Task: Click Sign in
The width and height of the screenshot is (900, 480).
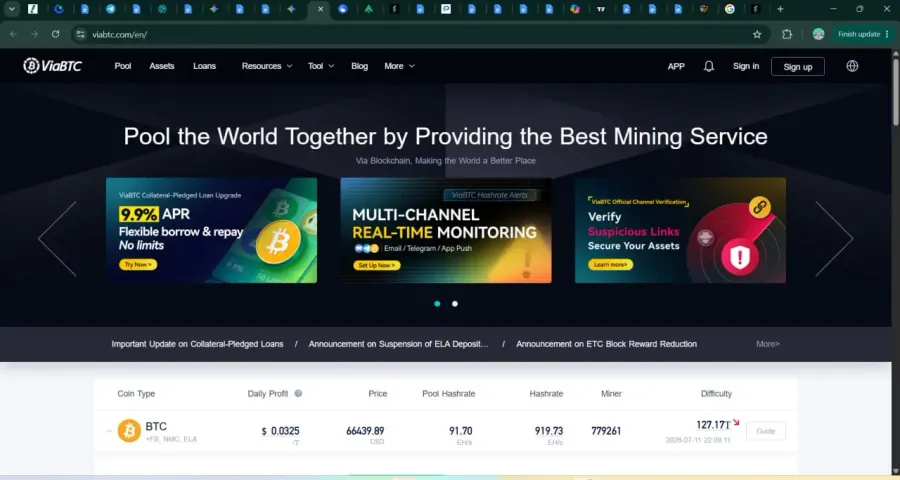Action: pos(746,66)
